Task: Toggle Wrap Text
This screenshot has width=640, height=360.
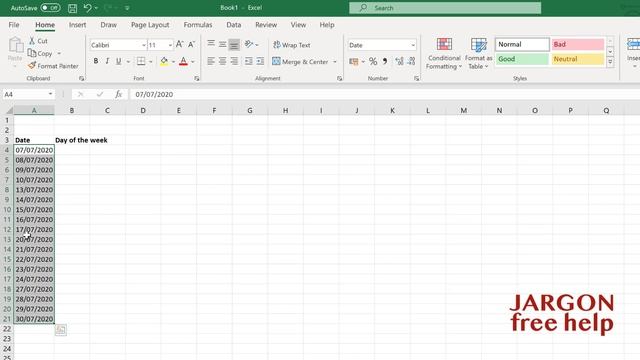Action: [x=292, y=45]
